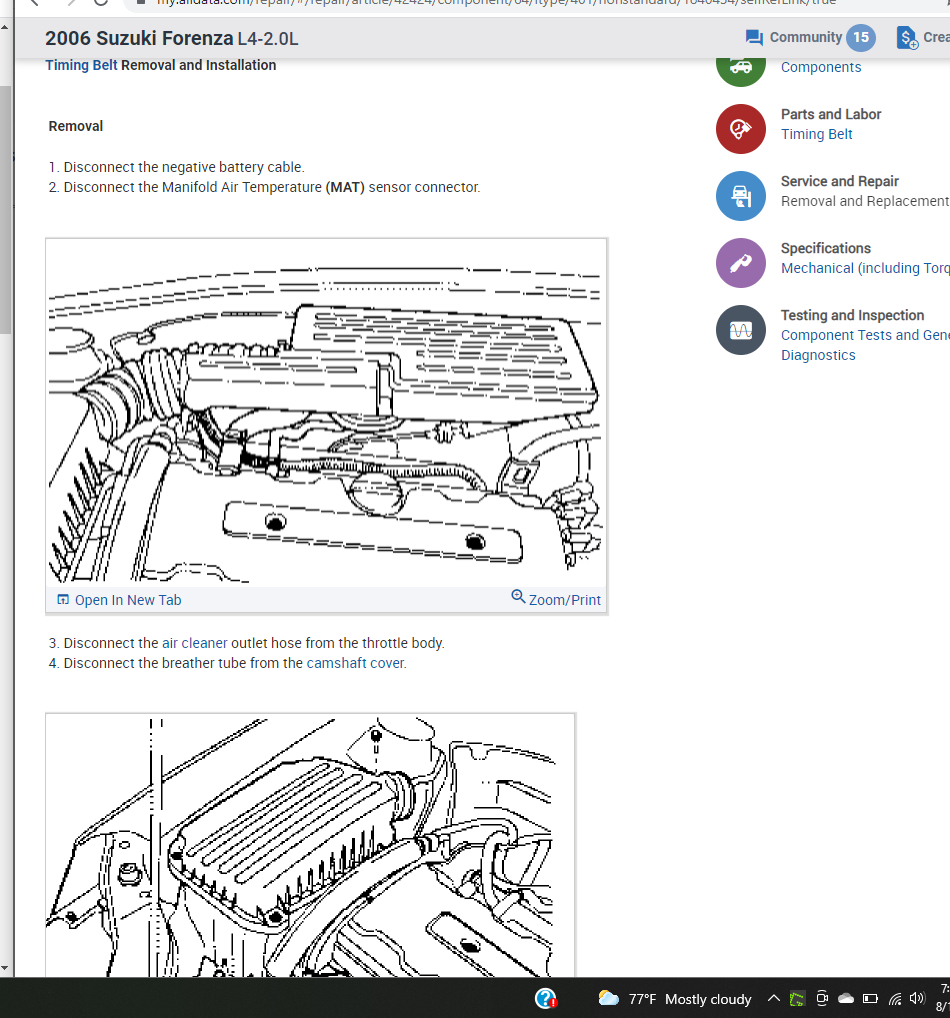Open engine diagram in new tab
Viewport: 950px width, 1018px height.
[119, 600]
